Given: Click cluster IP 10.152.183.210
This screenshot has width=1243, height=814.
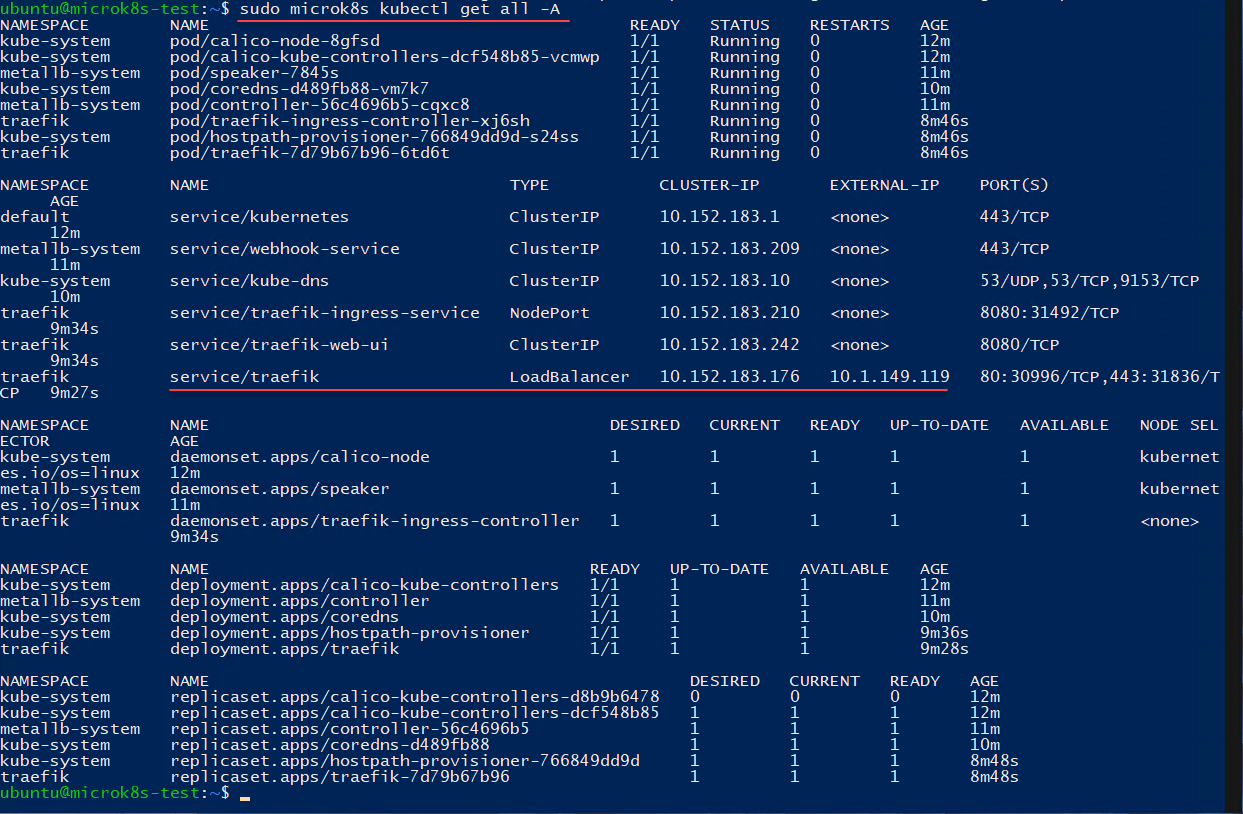Looking at the screenshot, I should [x=730, y=313].
